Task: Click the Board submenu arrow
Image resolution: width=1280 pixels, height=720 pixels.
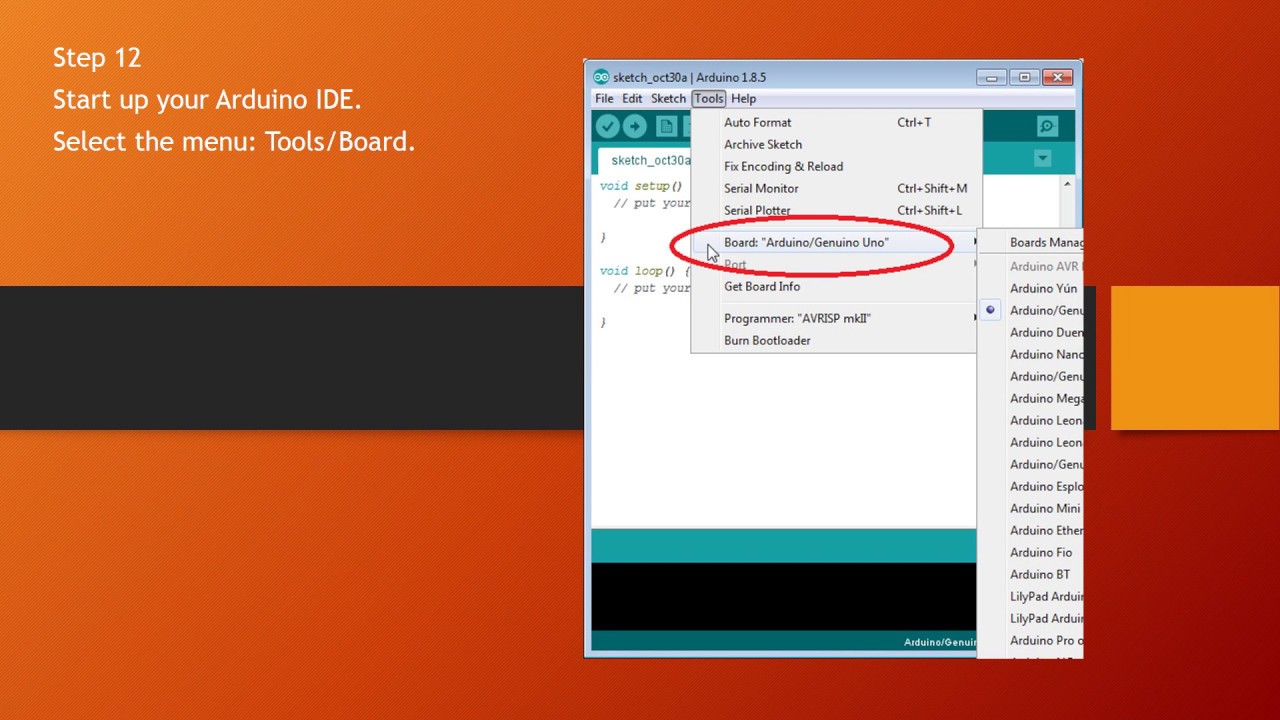Action: 975,242
